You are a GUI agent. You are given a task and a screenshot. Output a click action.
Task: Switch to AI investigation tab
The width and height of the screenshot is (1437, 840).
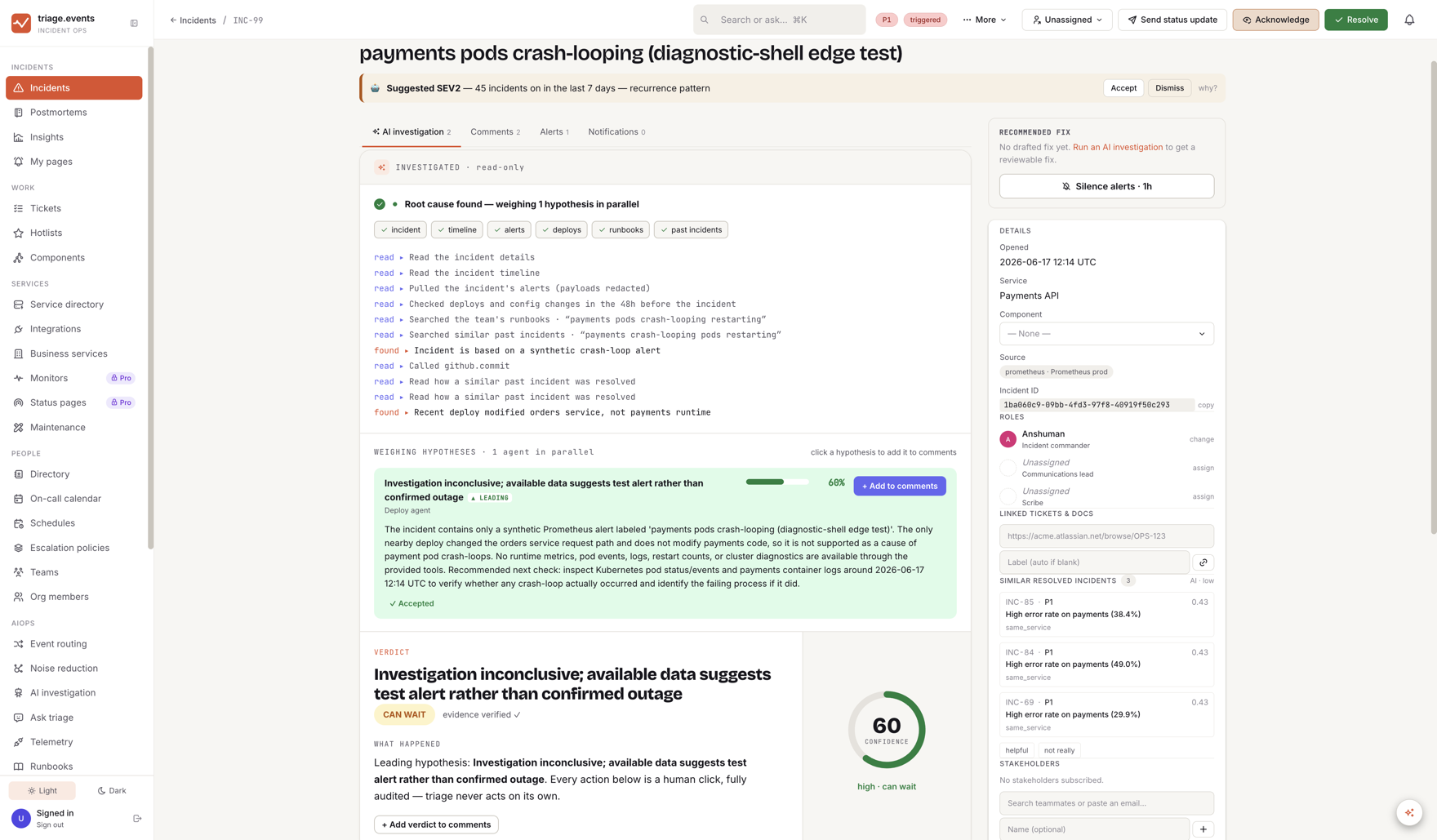[x=412, y=132]
